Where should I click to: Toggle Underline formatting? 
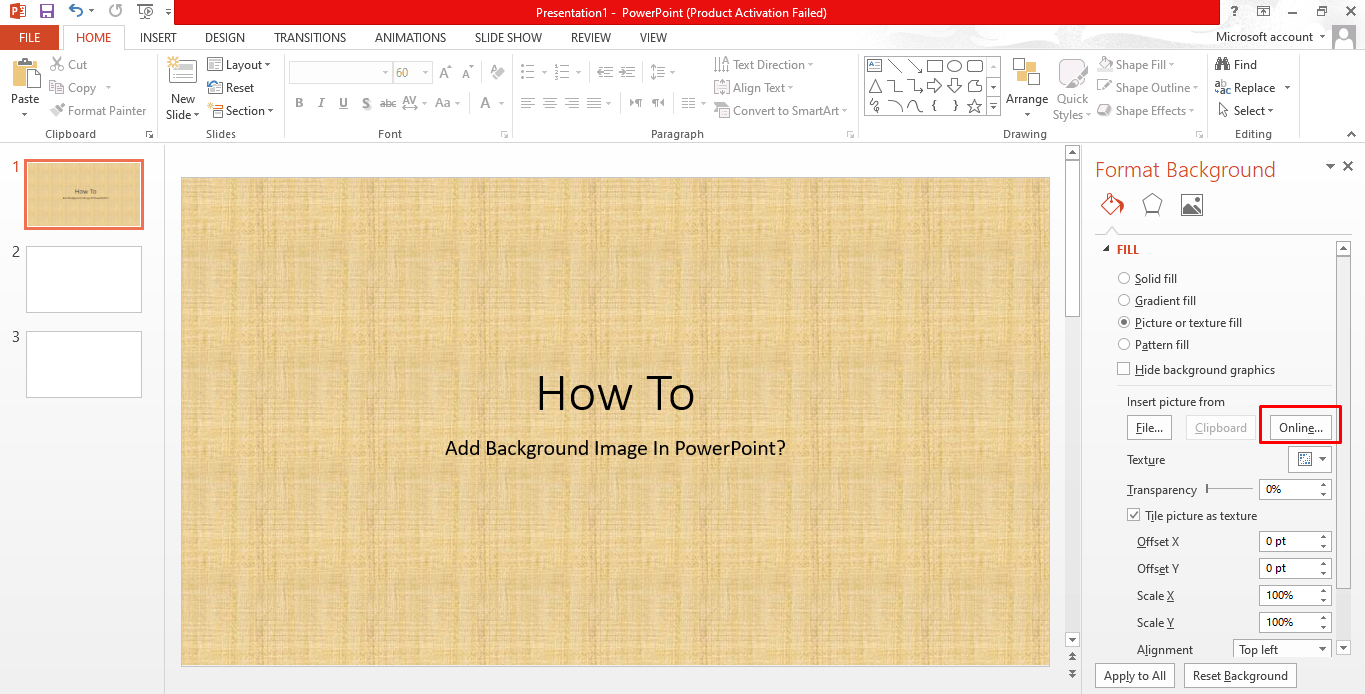[x=344, y=103]
